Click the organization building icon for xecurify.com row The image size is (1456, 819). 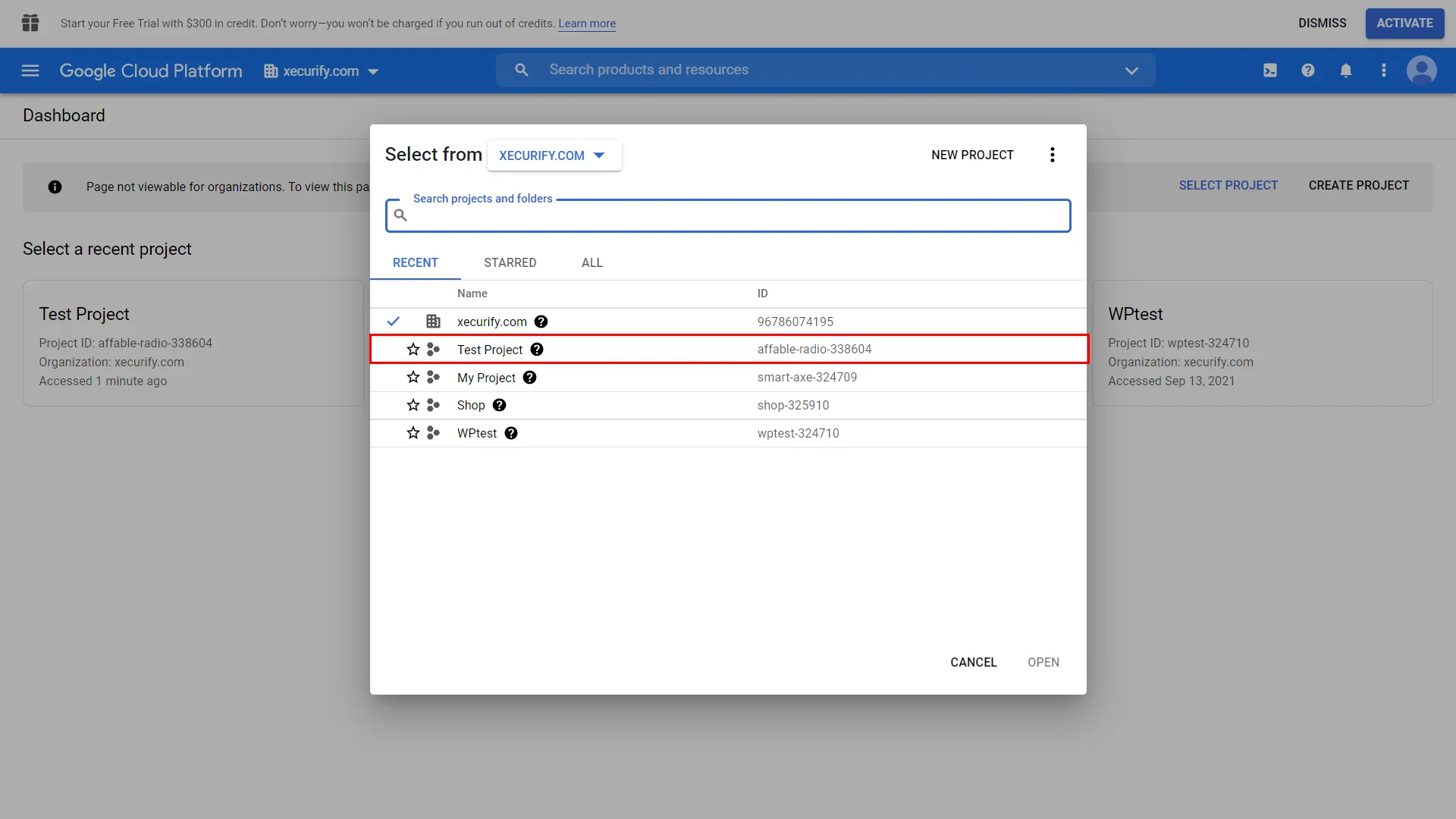click(x=433, y=322)
